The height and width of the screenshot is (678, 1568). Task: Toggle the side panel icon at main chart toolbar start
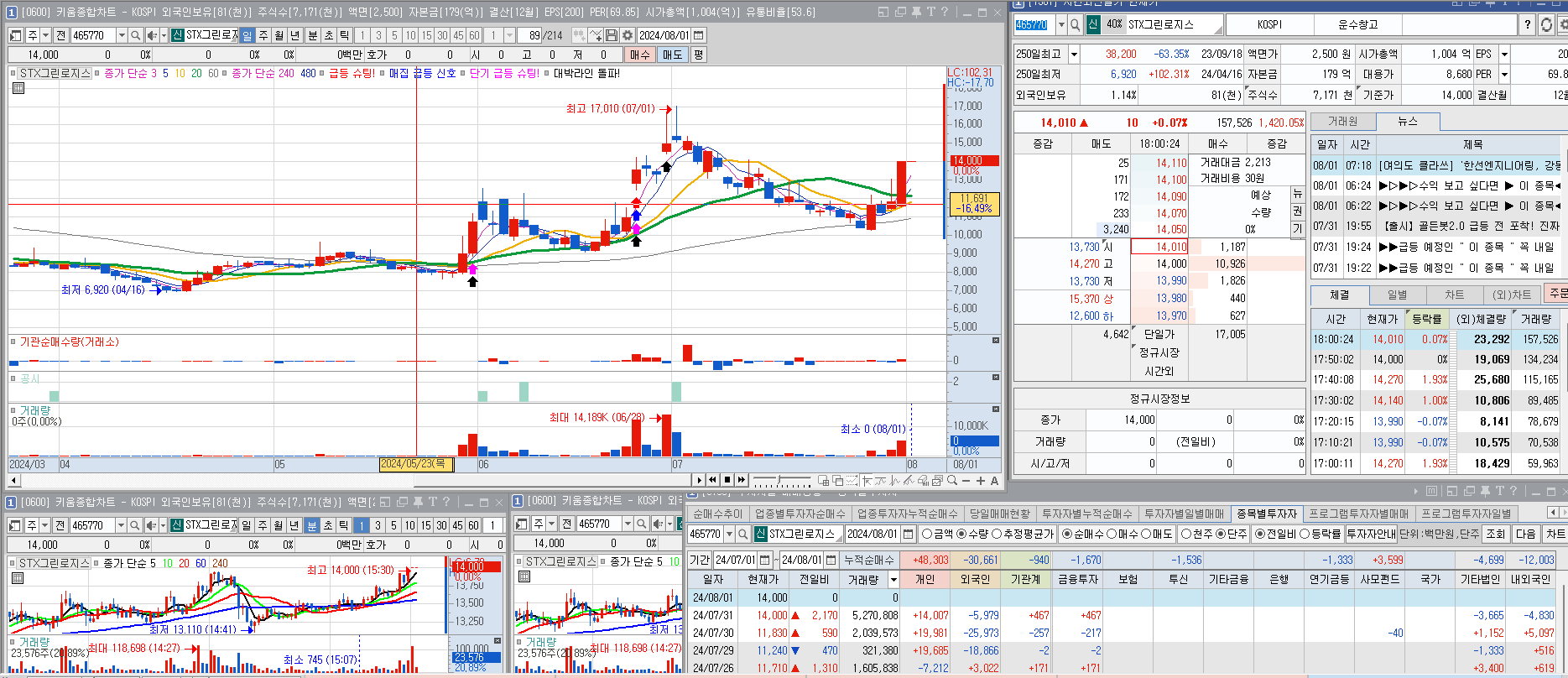tap(16, 35)
